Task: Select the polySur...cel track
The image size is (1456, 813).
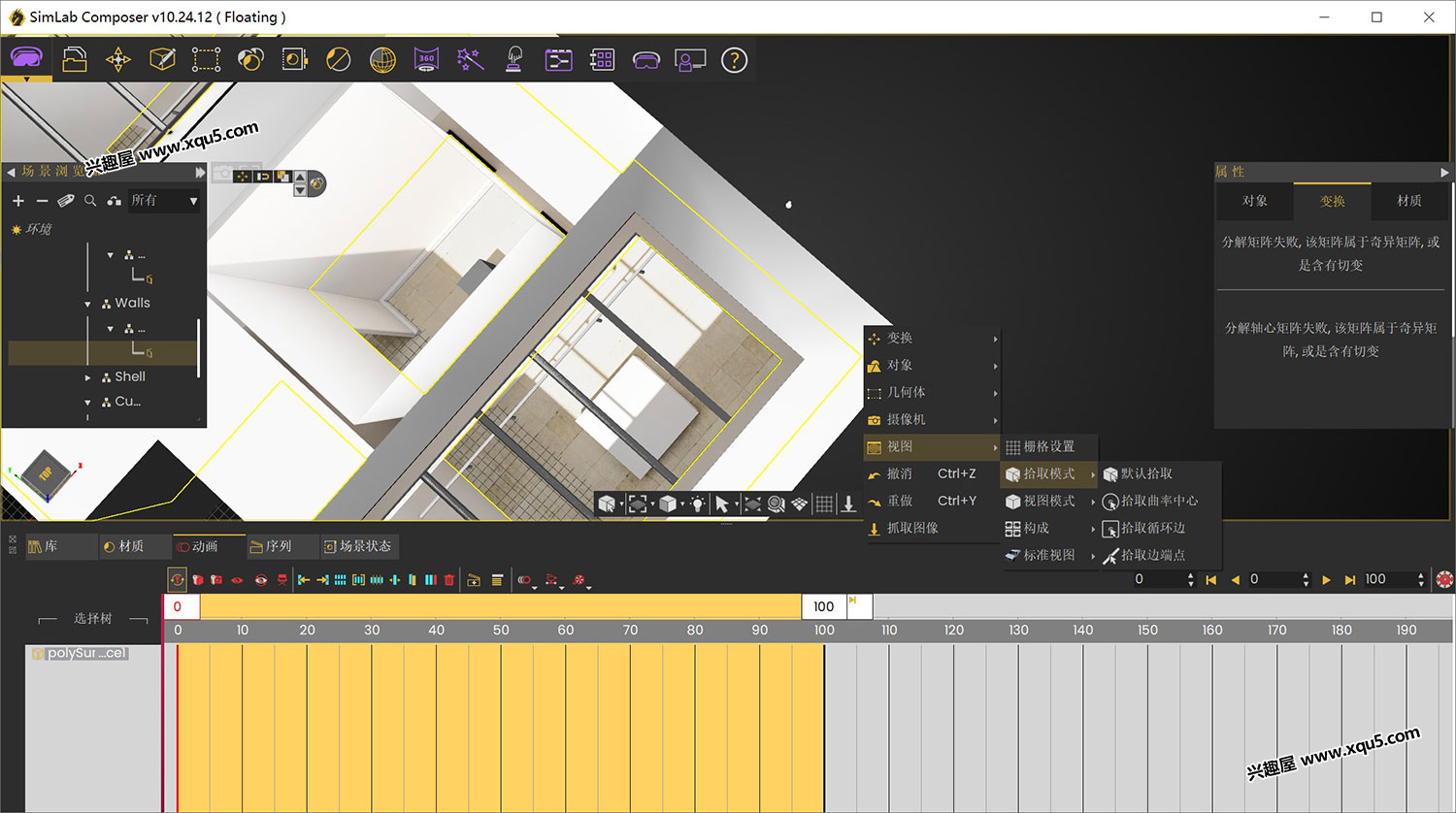Action: pos(82,654)
